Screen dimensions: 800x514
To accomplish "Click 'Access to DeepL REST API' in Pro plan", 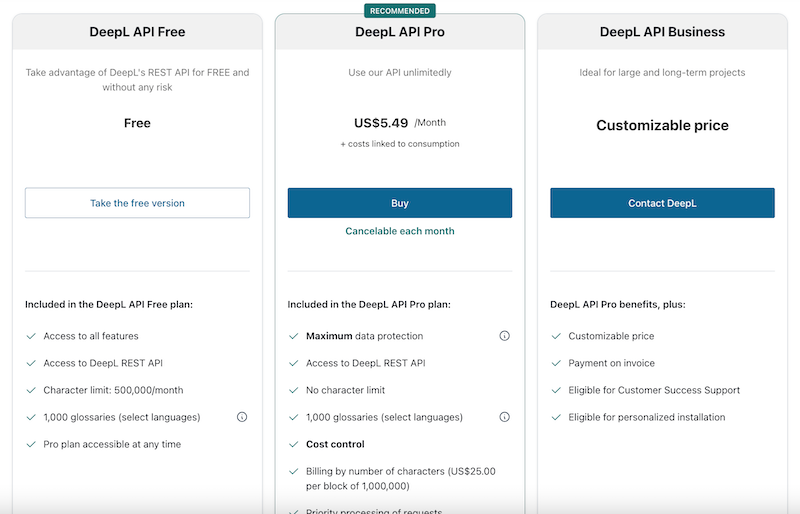I will point(365,363).
